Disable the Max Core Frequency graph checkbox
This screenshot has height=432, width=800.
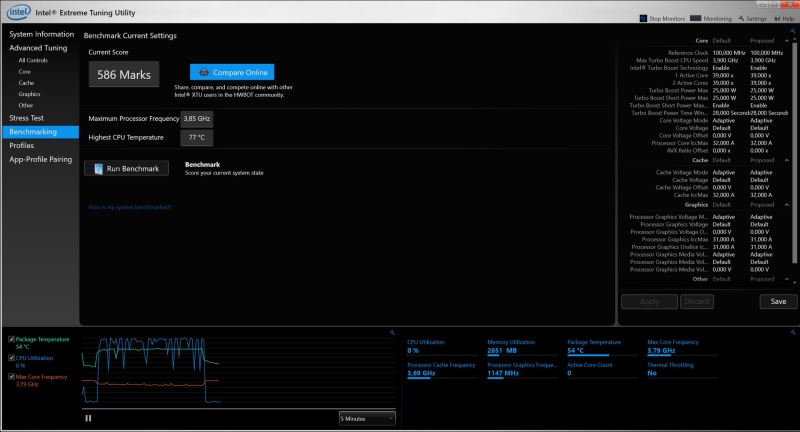point(10,376)
